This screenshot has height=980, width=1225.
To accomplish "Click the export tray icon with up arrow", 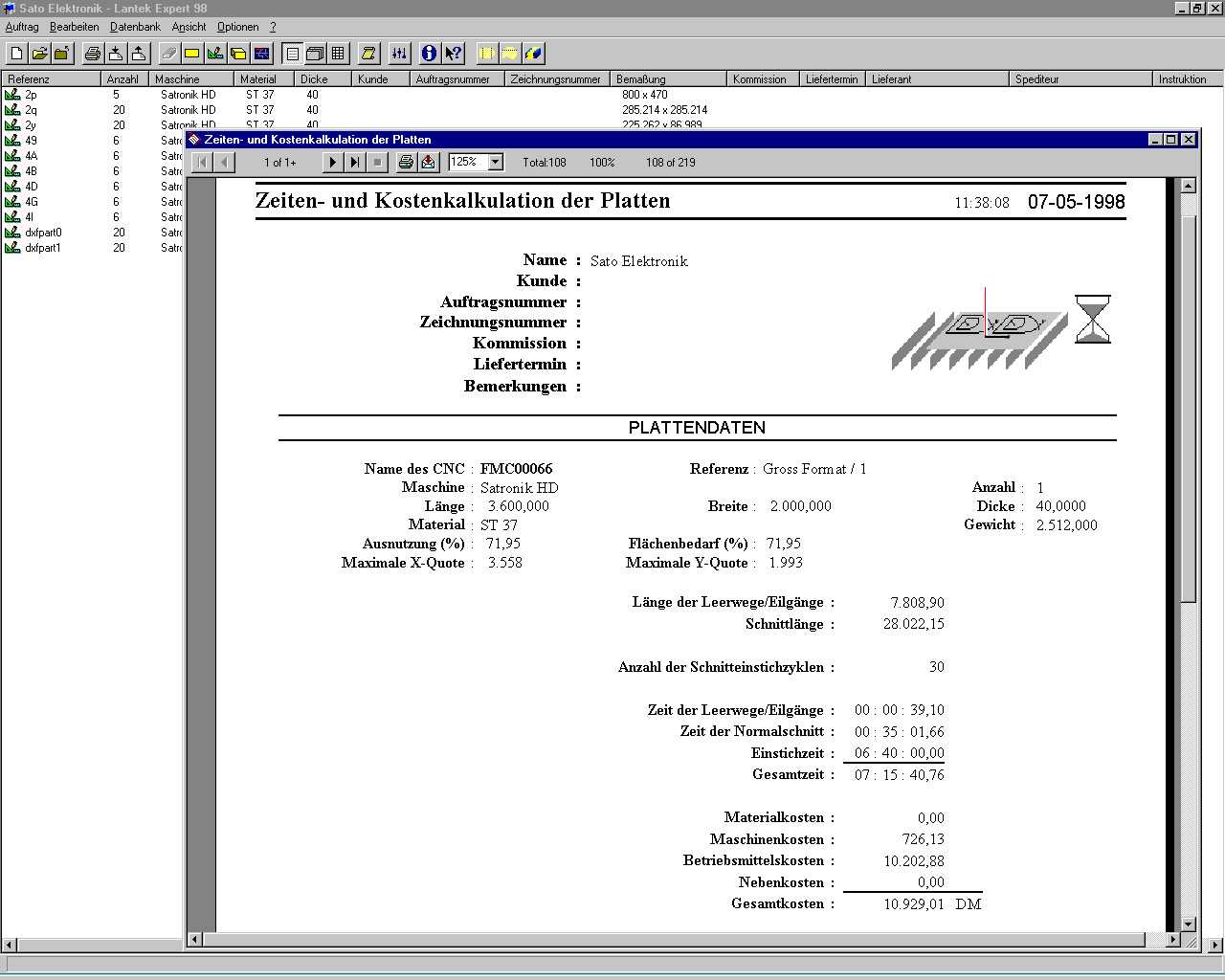I will click(x=138, y=54).
